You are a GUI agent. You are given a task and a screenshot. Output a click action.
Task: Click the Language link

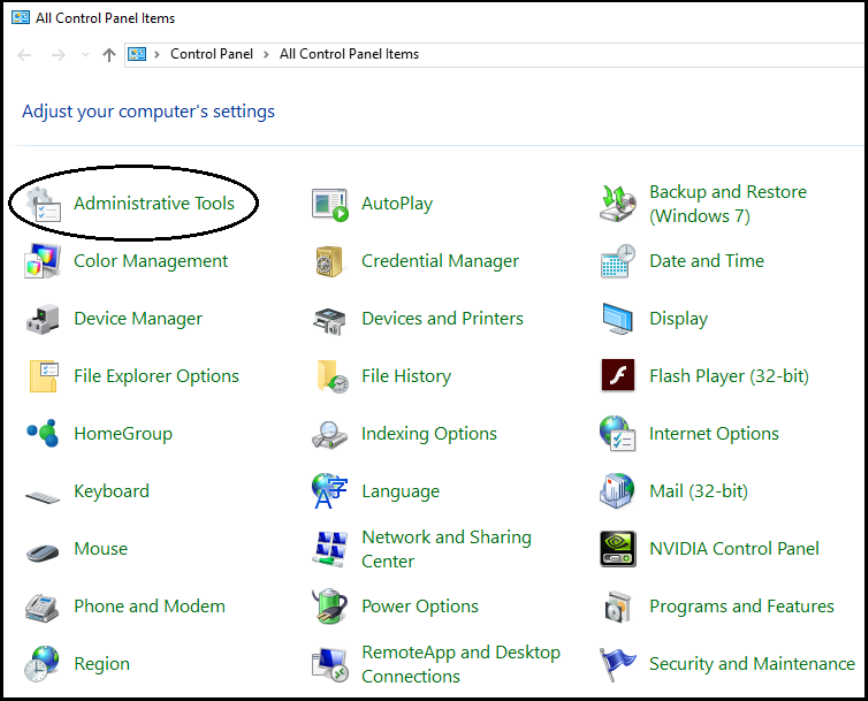coord(401,492)
